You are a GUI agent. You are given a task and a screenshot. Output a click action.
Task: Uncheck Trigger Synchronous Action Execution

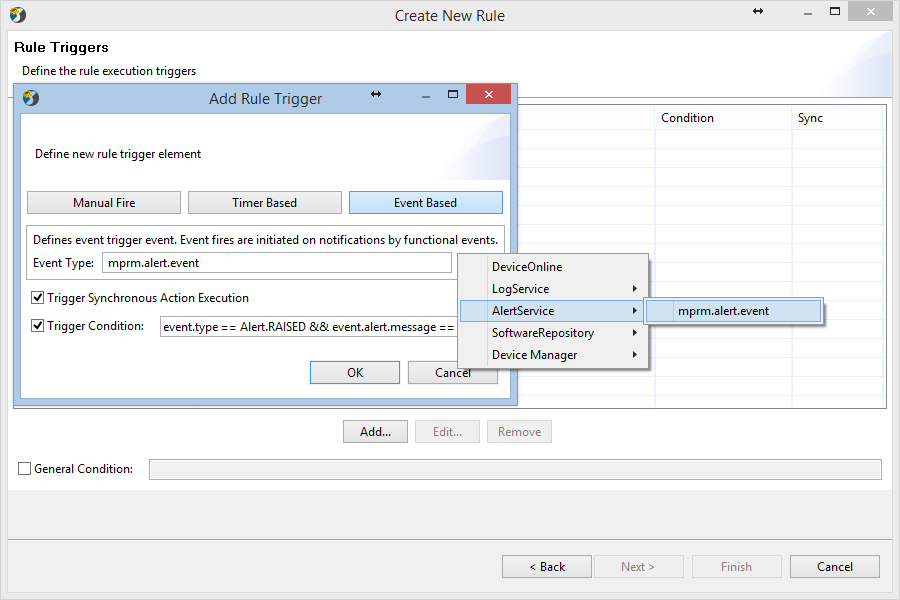(38, 297)
